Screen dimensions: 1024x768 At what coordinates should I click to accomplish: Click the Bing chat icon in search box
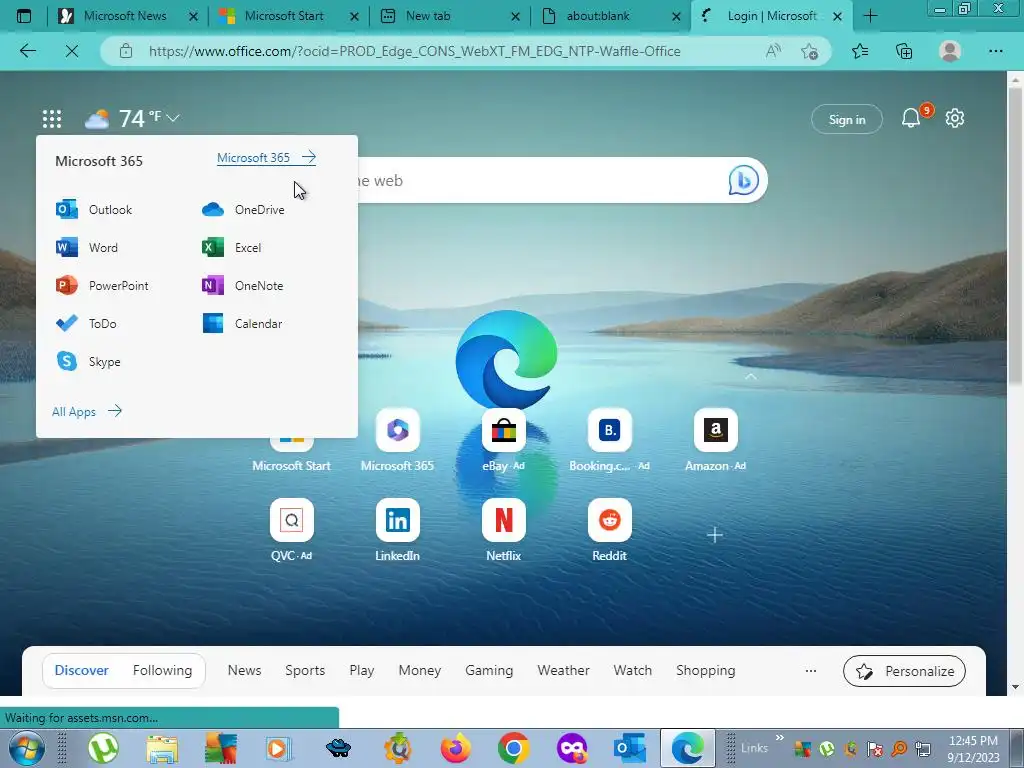click(x=744, y=180)
